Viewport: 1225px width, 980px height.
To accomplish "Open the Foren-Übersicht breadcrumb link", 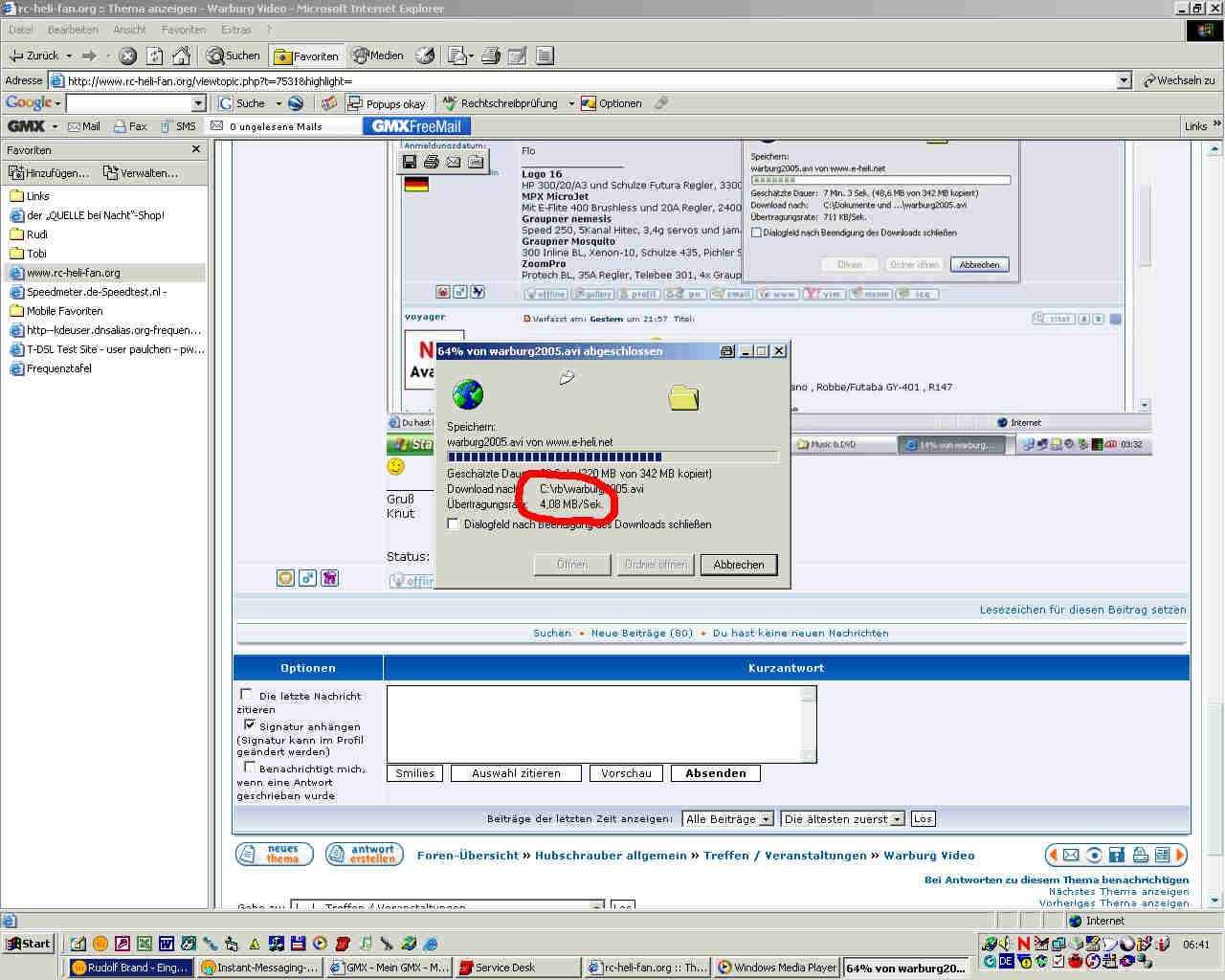I will pos(468,856).
